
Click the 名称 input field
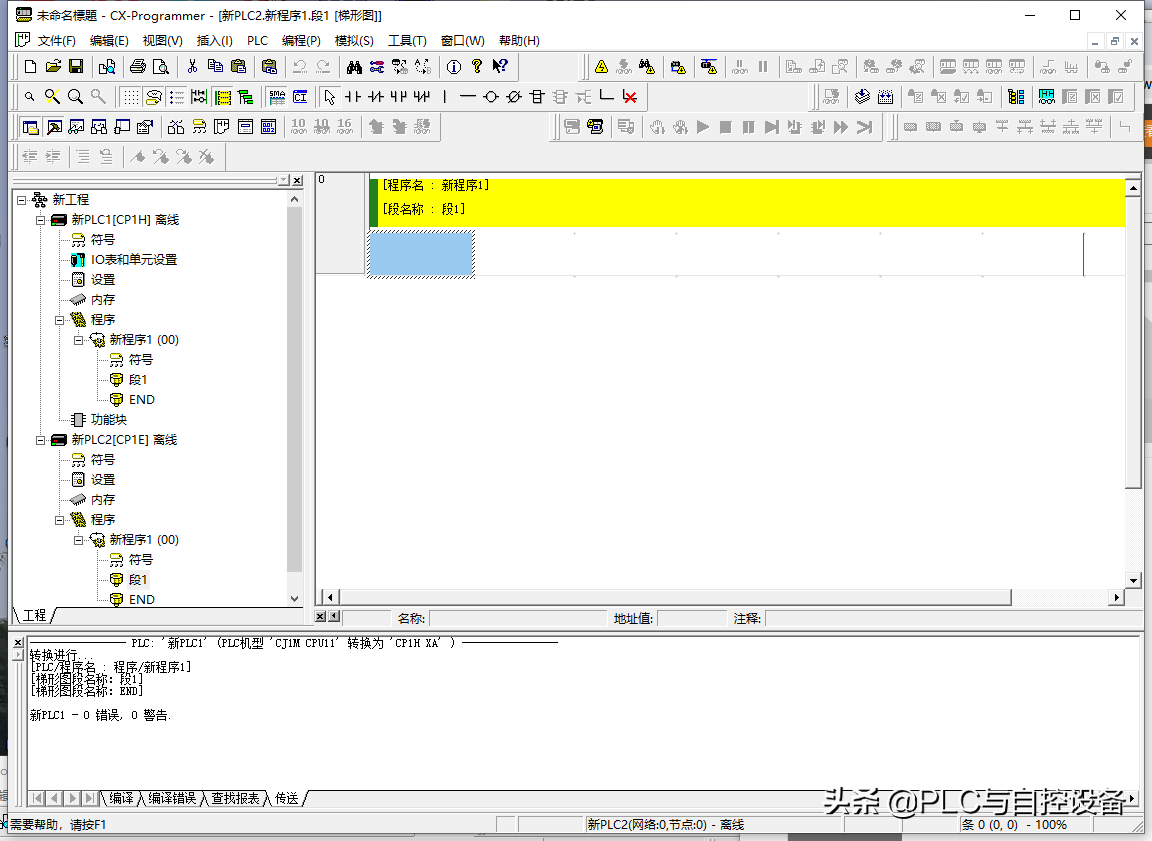(x=517, y=618)
